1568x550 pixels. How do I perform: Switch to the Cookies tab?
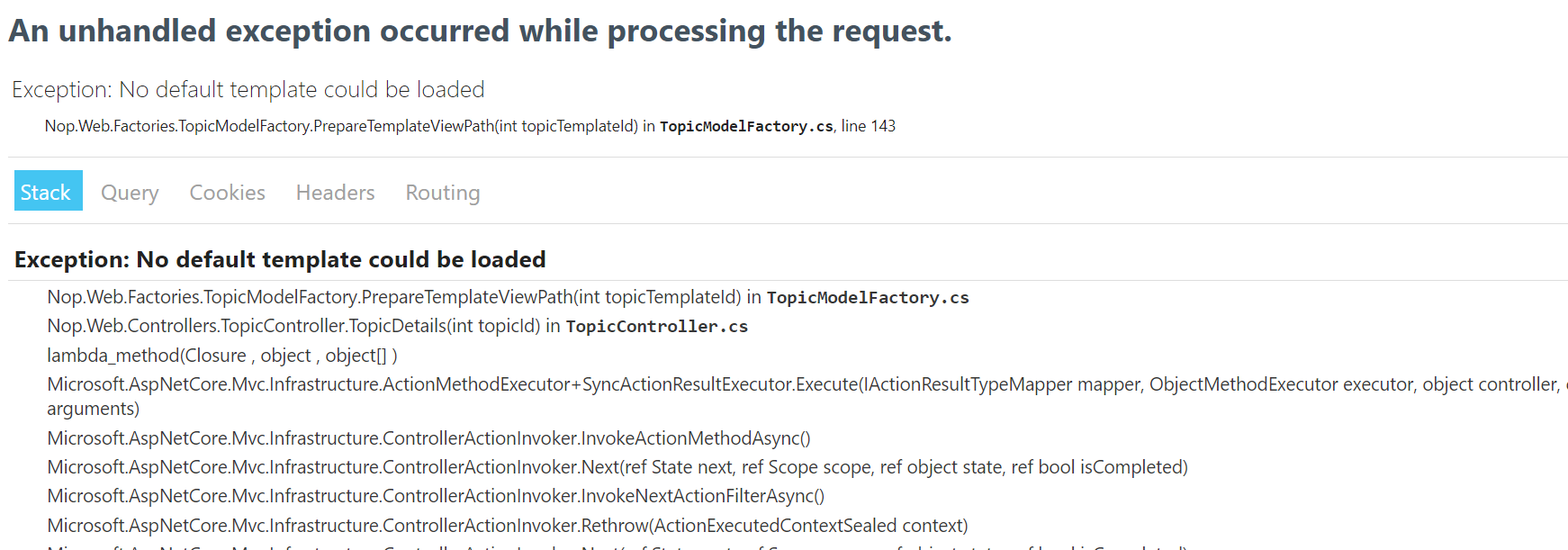(226, 192)
